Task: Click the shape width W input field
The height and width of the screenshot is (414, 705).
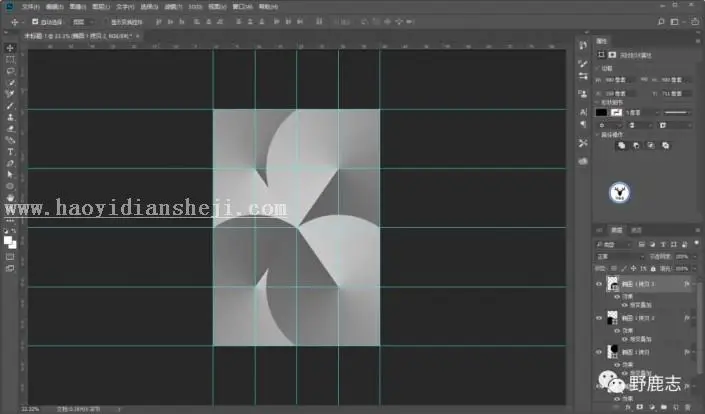Action: tap(618, 80)
